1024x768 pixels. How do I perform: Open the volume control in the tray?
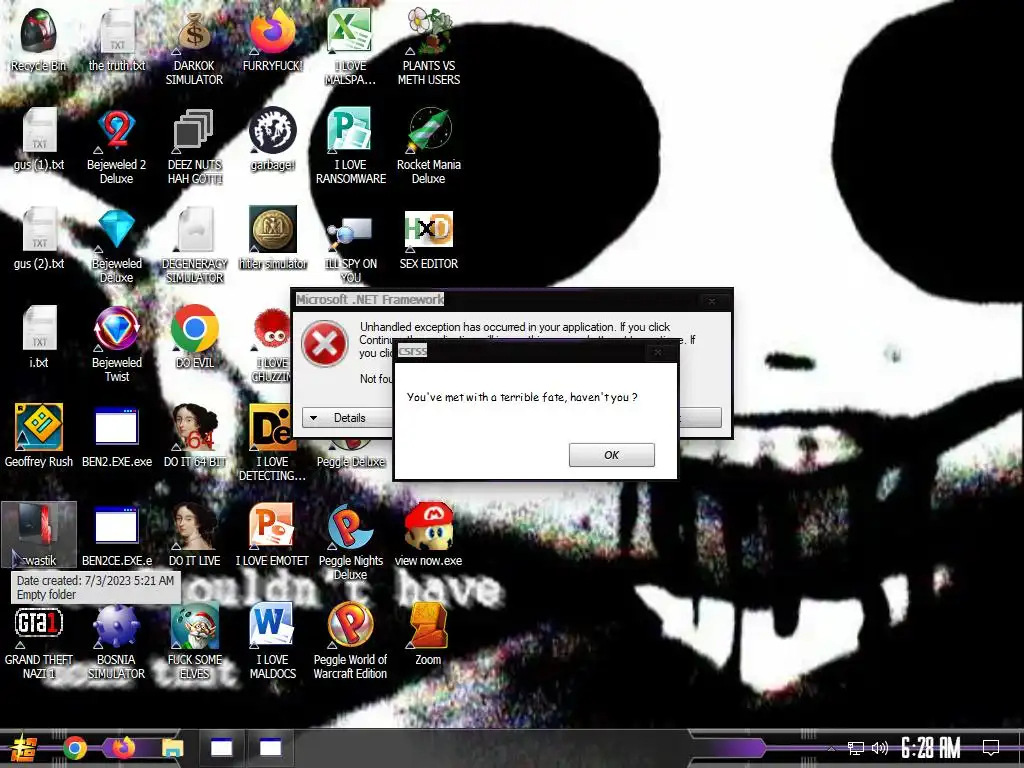880,748
